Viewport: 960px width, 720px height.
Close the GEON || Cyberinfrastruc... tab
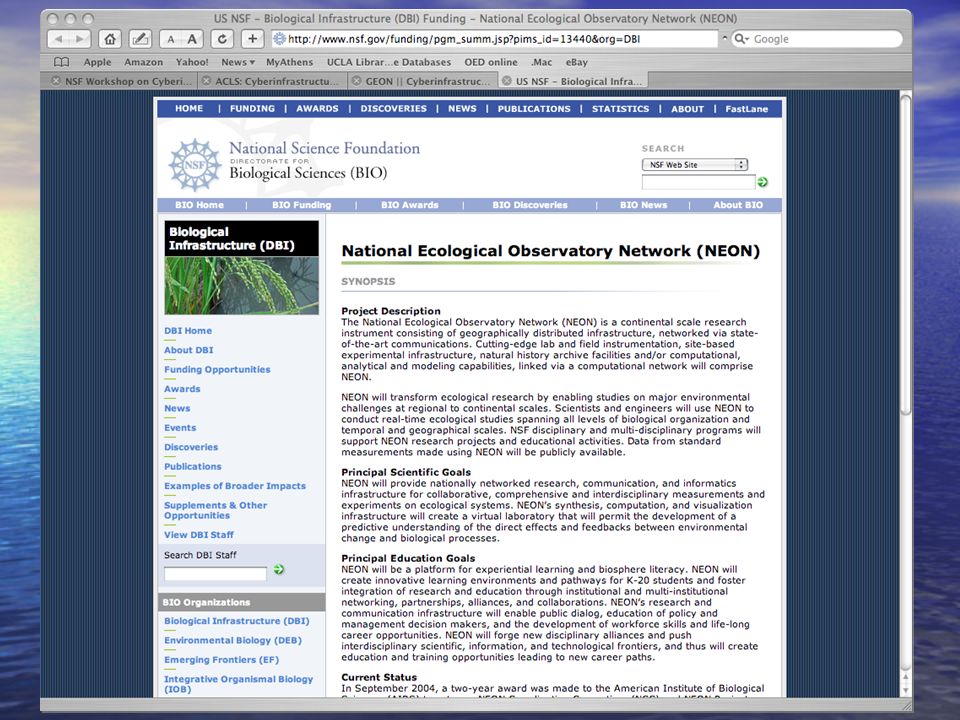coord(356,81)
